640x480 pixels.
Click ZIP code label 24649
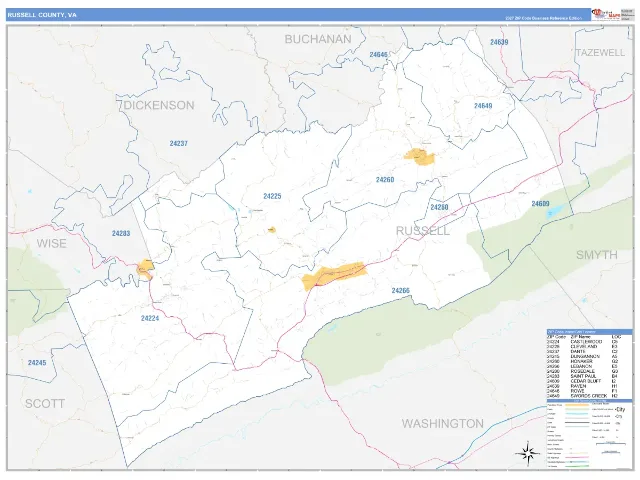pos(483,106)
